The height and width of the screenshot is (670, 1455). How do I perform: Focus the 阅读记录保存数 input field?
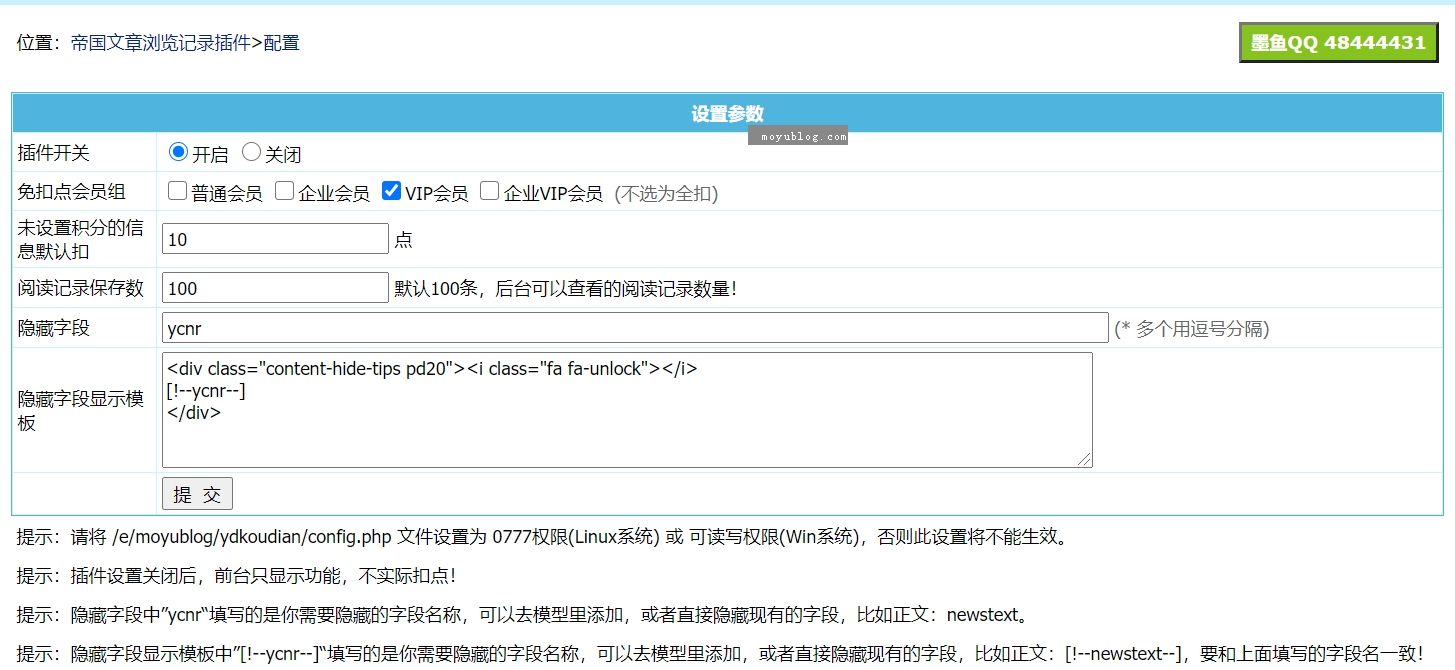pyautogui.click(x=275, y=288)
